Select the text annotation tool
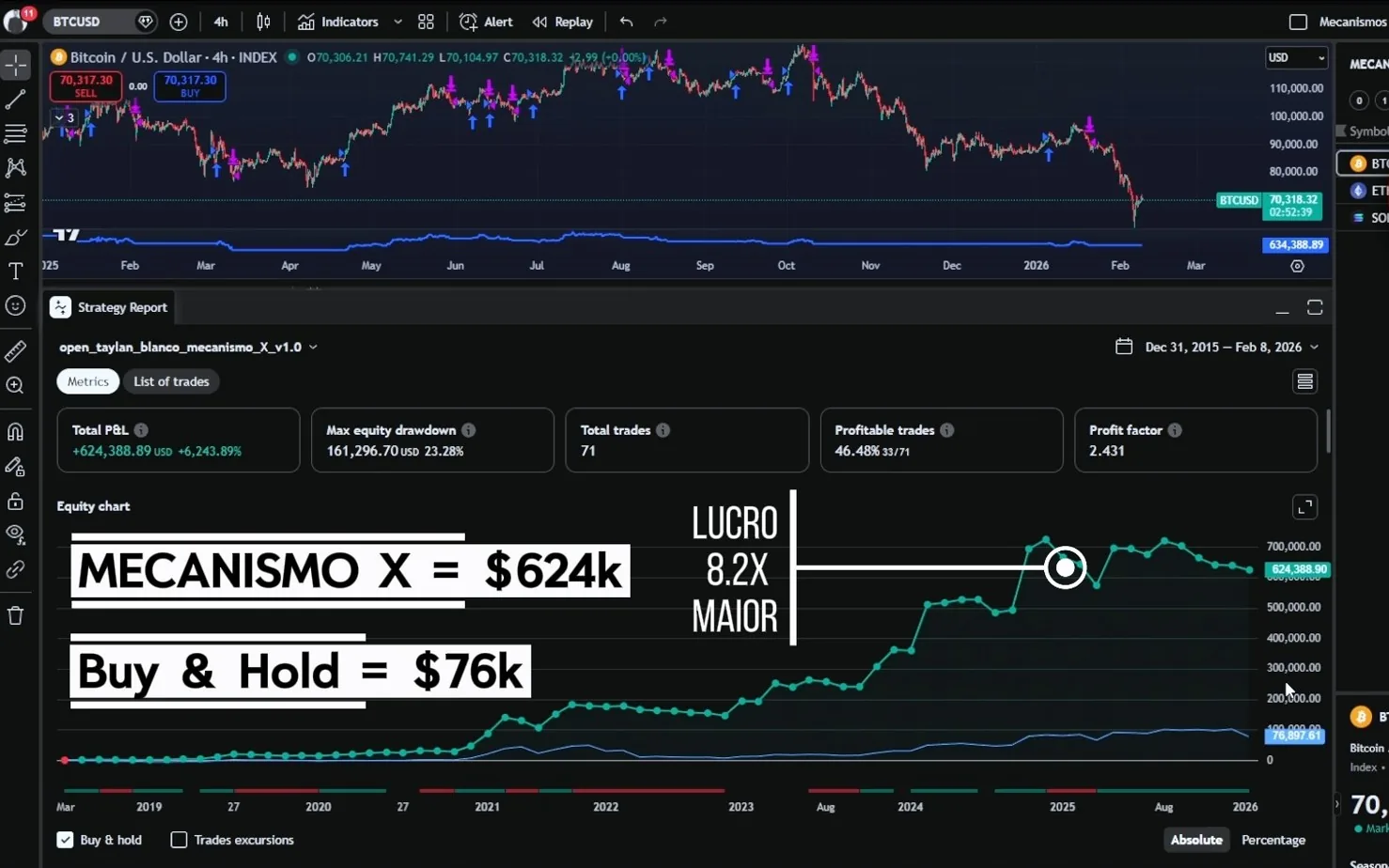1389x868 pixels. 15,271
